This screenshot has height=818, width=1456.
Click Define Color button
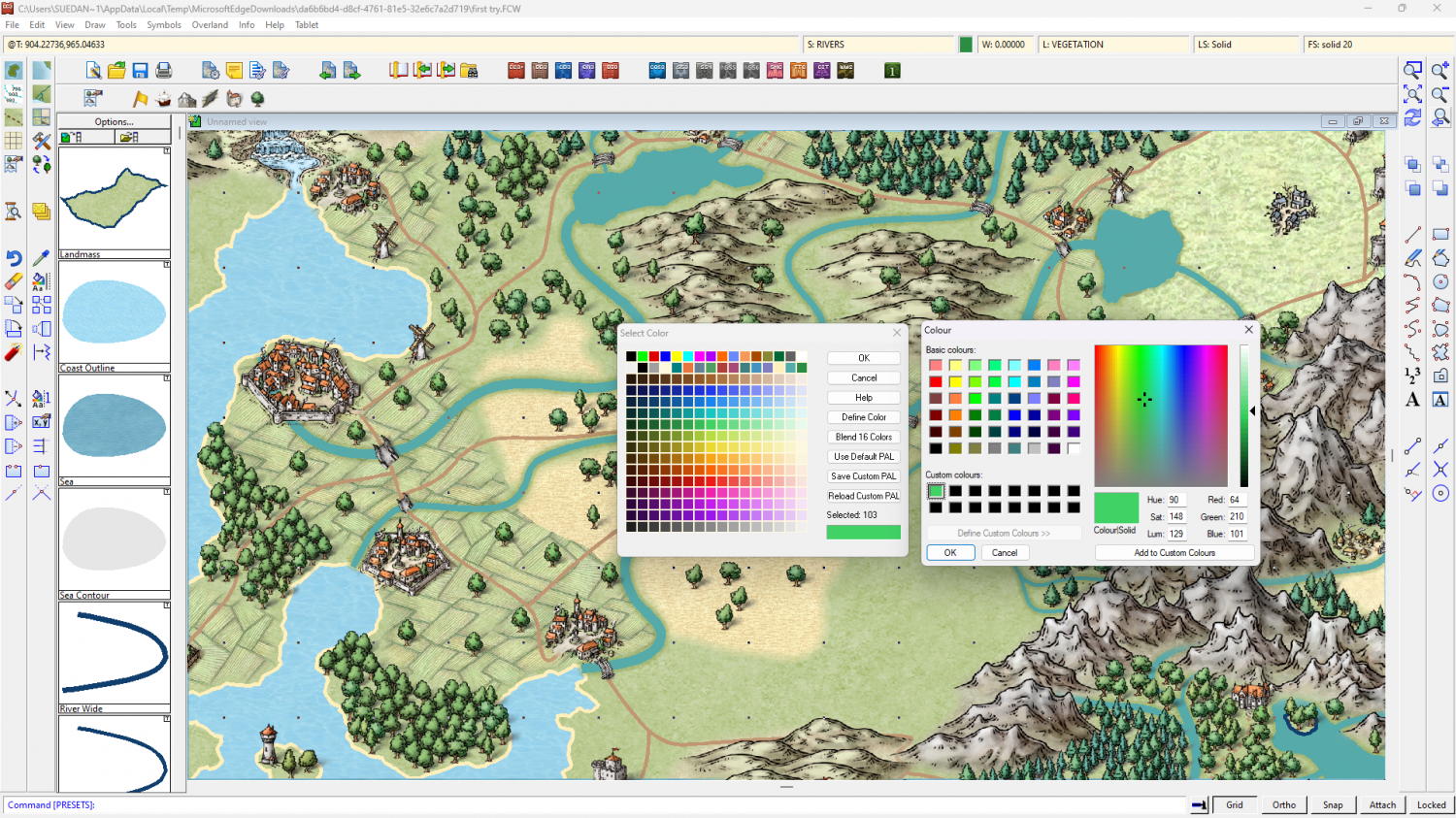[864, 417]
